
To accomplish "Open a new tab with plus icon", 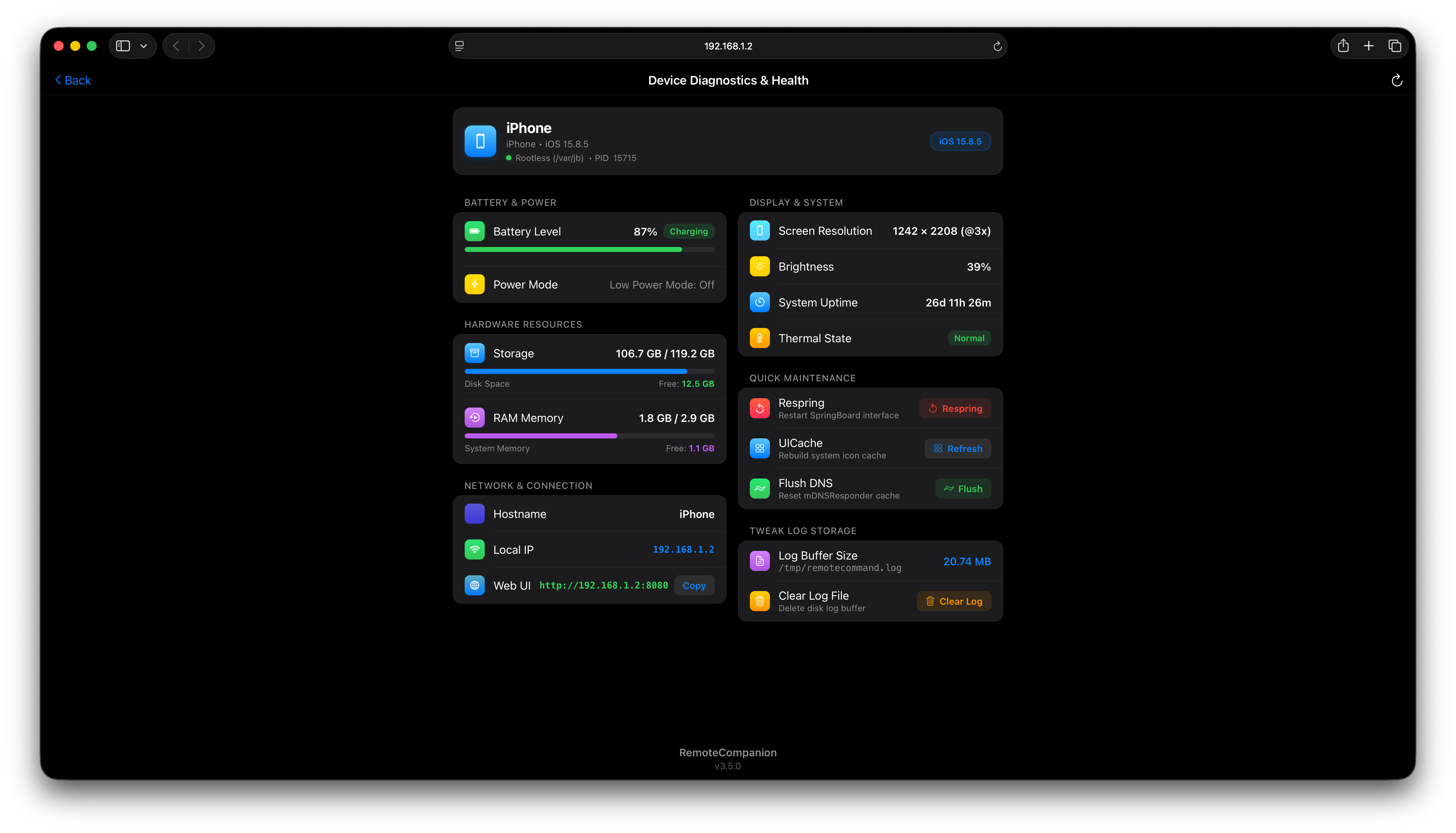I will coord(1369,46).
